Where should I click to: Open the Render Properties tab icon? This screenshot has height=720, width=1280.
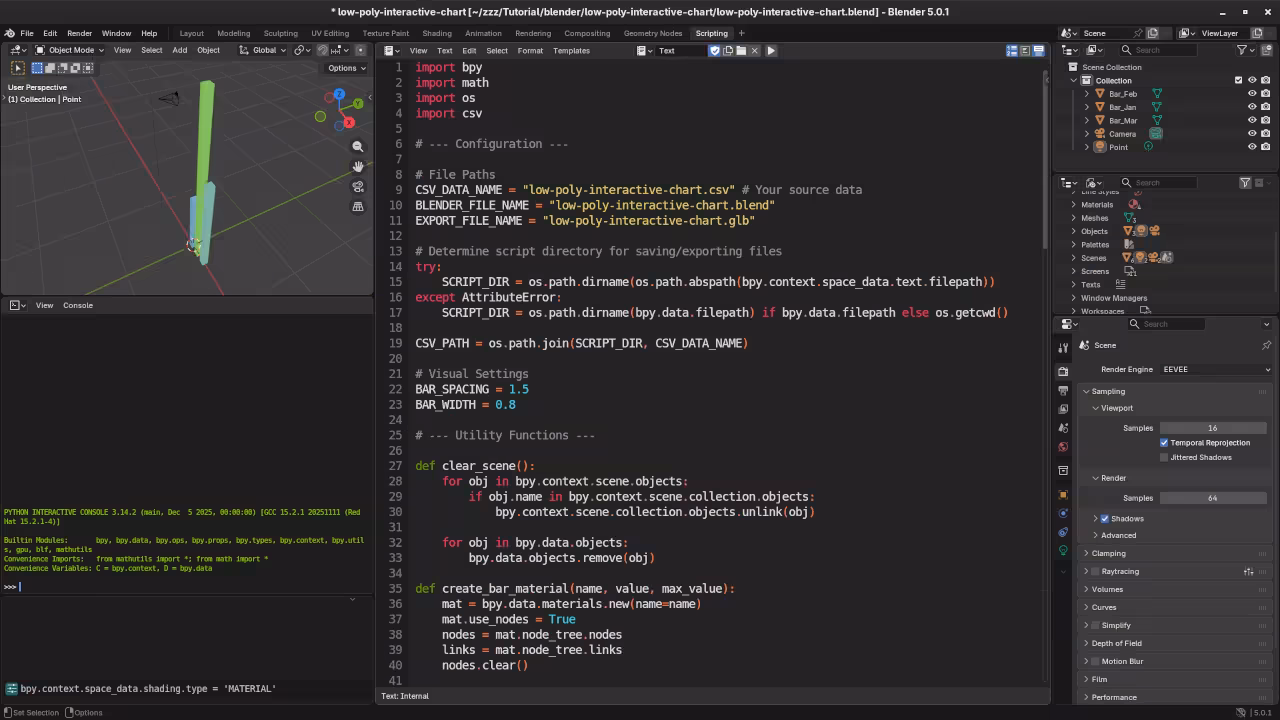click(1064, 371)
